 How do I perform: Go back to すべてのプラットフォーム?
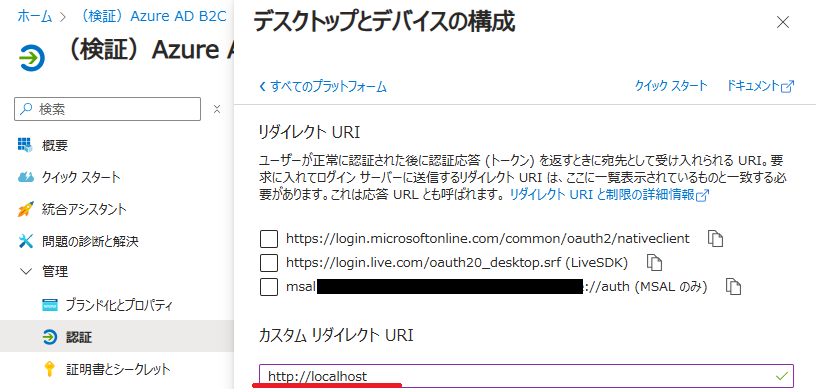click(x=323, y=86)
